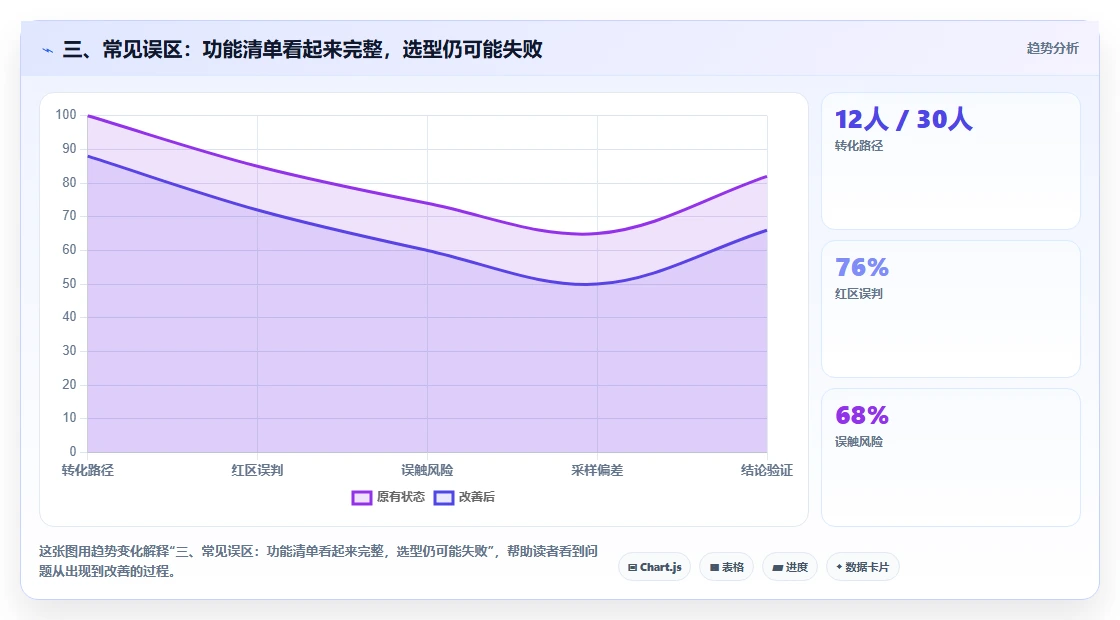Click the 68% value text
The height and width of the screenshot is (620, 1120).
click(862, 415)
